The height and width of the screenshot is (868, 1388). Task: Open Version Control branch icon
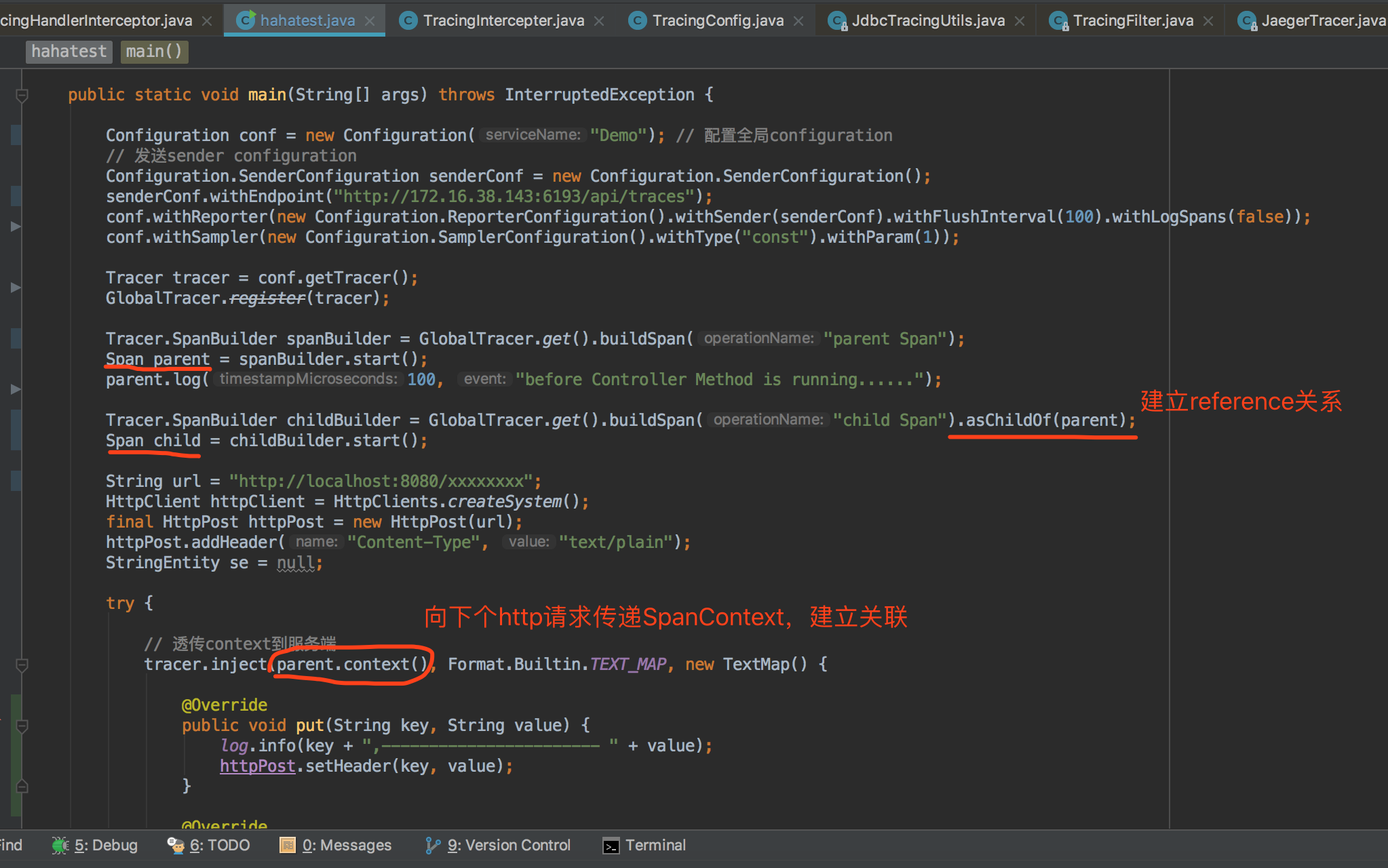click(432, 845)
